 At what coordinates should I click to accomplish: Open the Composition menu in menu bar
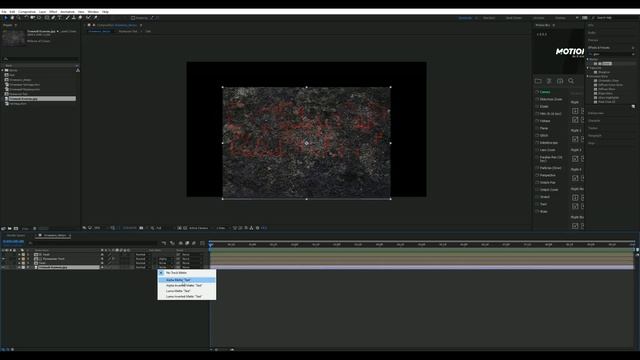tap(27, 12)
